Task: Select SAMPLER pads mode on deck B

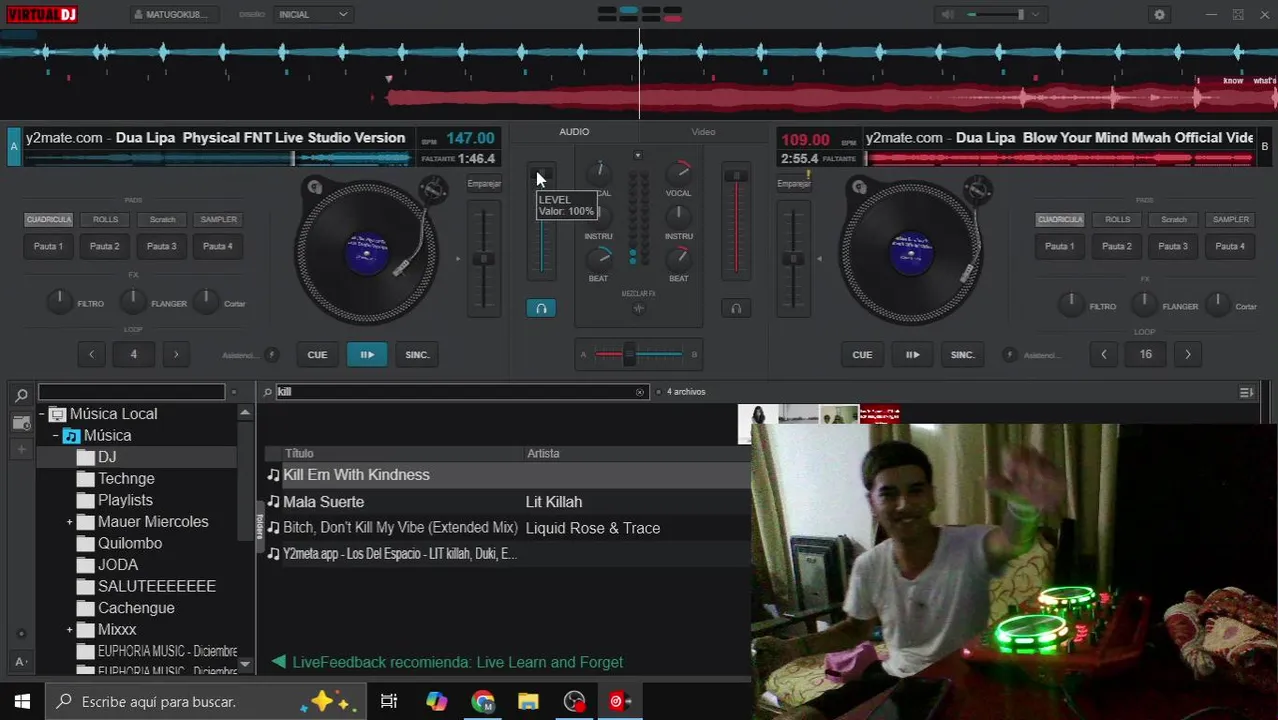Action: point(1230,219)
